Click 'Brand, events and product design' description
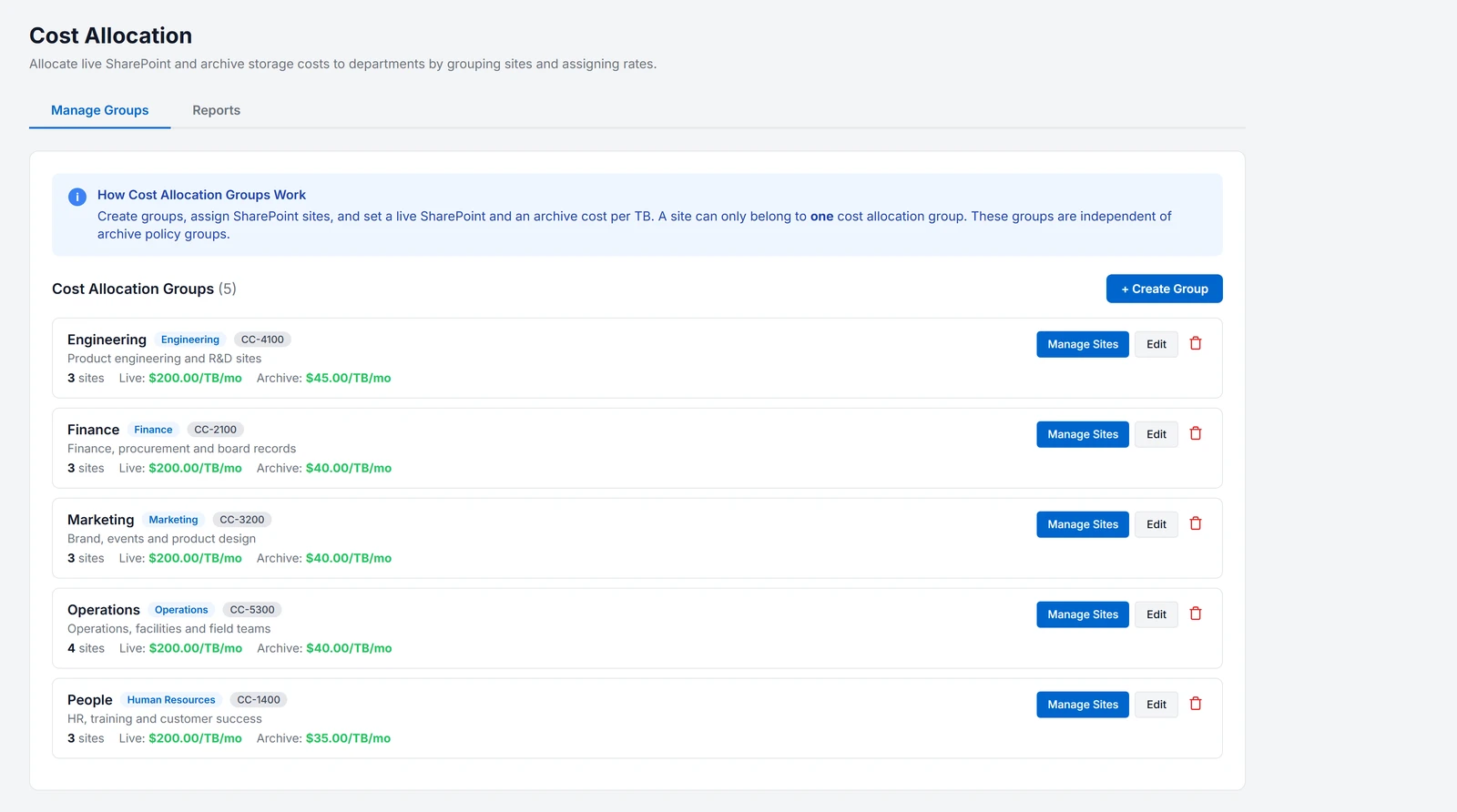 161,539
